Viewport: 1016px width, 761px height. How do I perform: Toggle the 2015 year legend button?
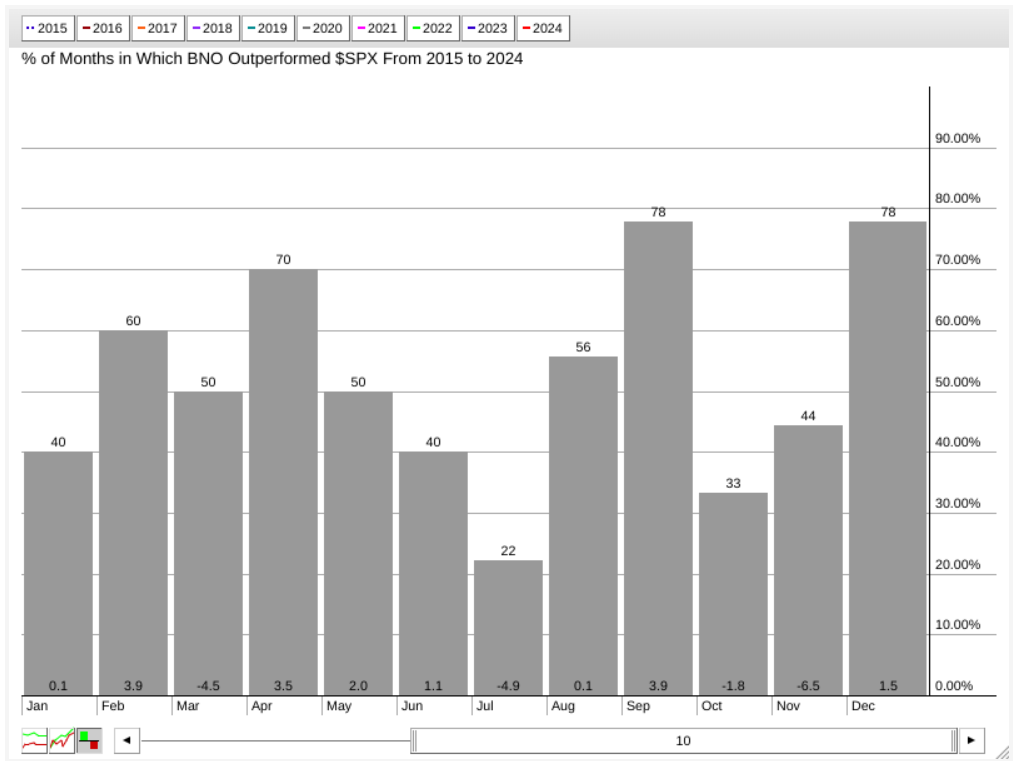tap(47, 28)
